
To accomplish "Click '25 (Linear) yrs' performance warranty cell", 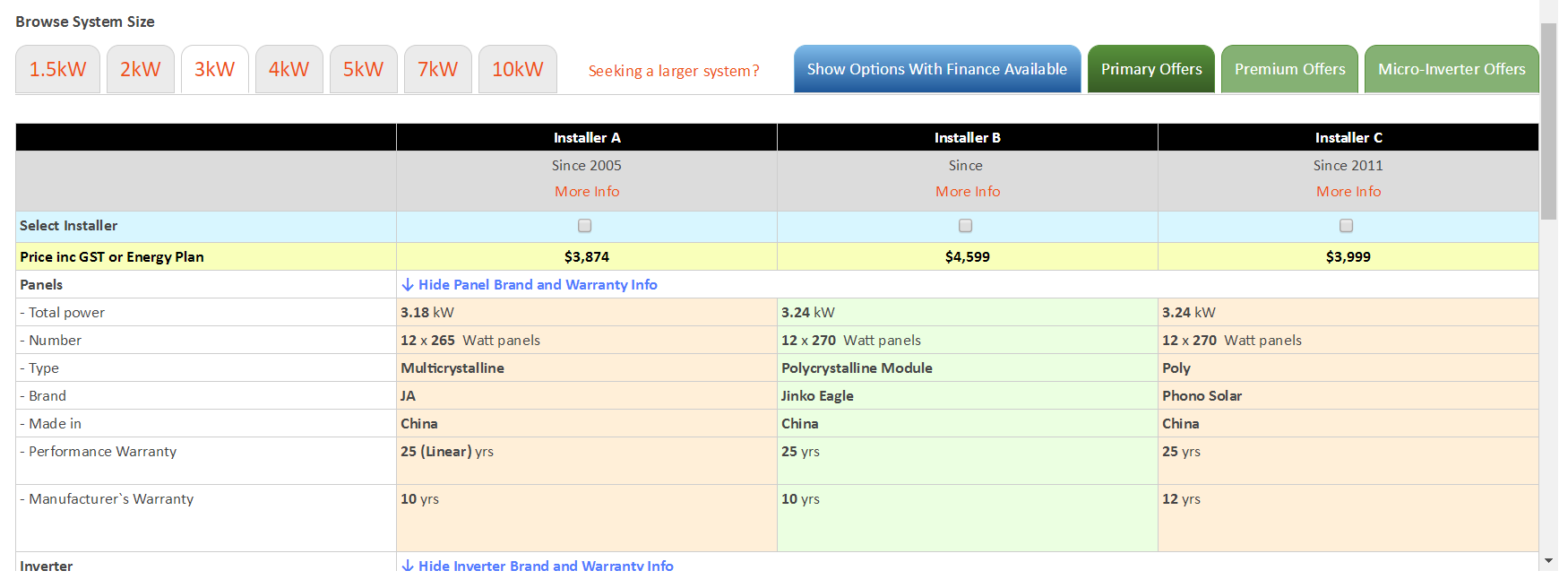I will pyautogui.click(x=587, y=461).
